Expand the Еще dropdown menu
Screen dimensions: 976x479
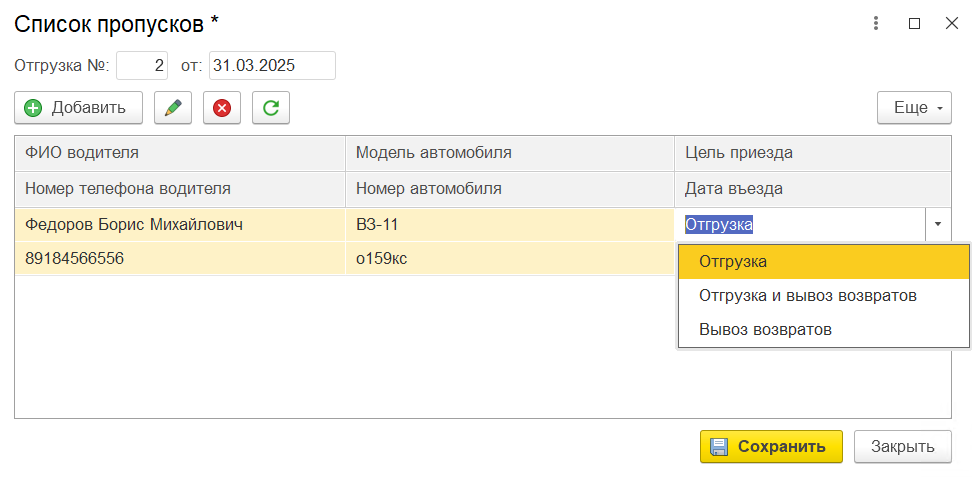[x=914, y=108]
